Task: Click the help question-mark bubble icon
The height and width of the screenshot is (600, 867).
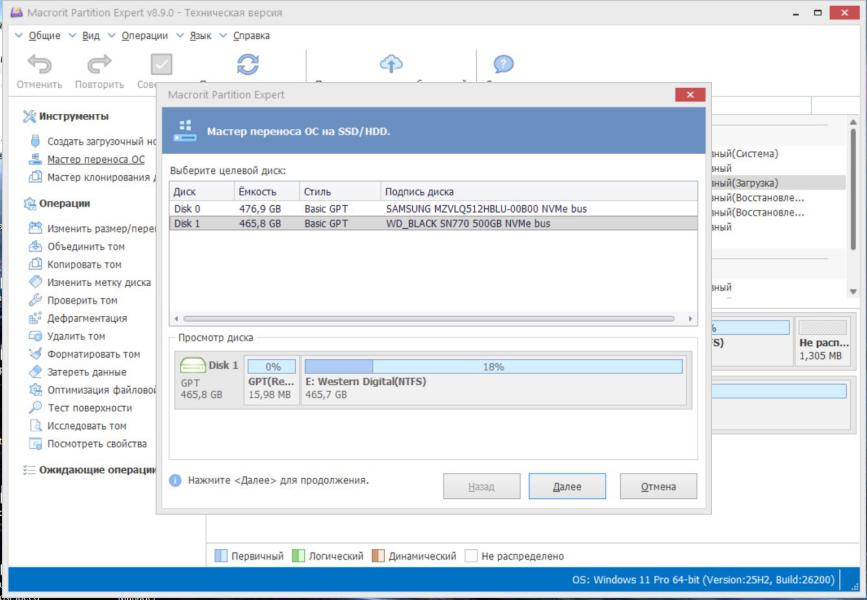Action: tap(504, 65)
